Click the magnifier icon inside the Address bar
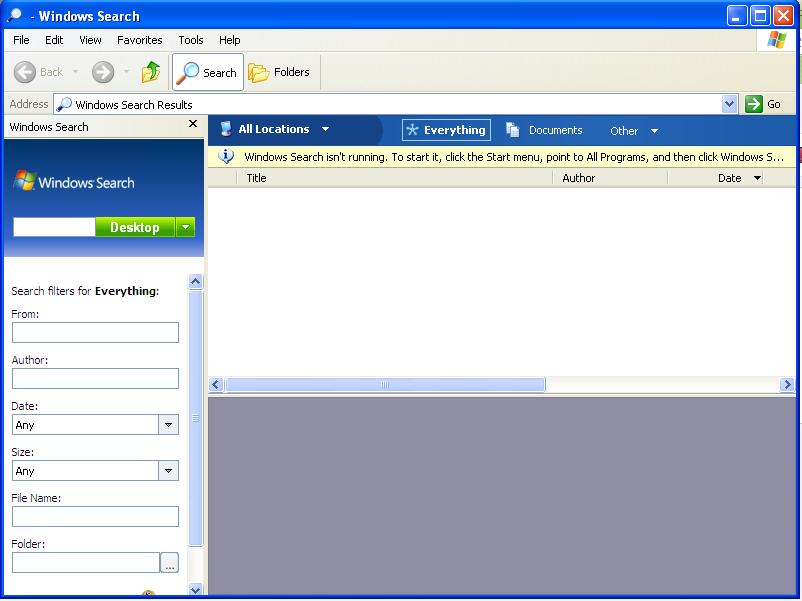Screen dimensions: 802x601 click(x=62, y=104)
